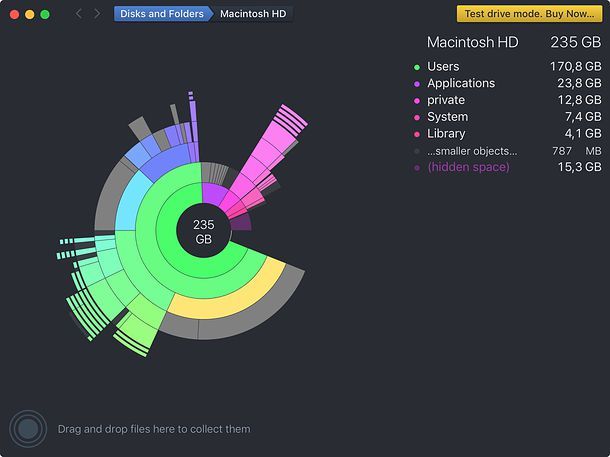Click the yellow segment of the sunburst
The image size is (610, 457).
(x=233, y=304)
